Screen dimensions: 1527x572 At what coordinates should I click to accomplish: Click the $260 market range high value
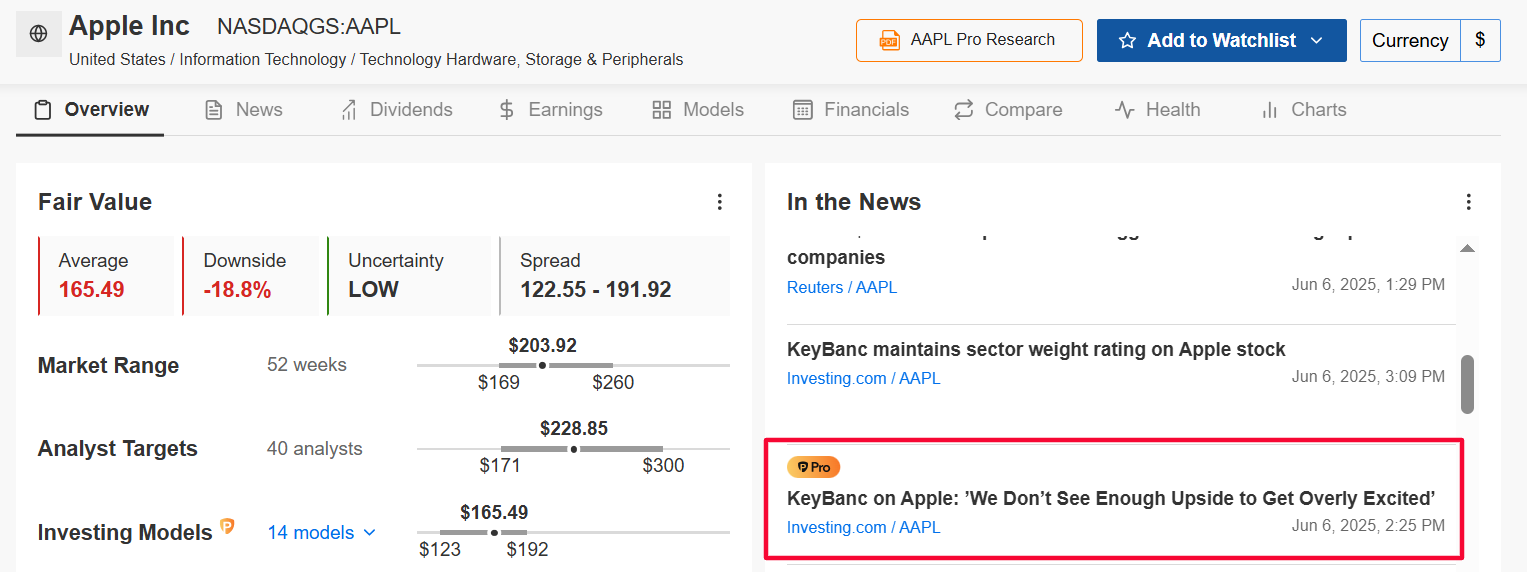613,382
